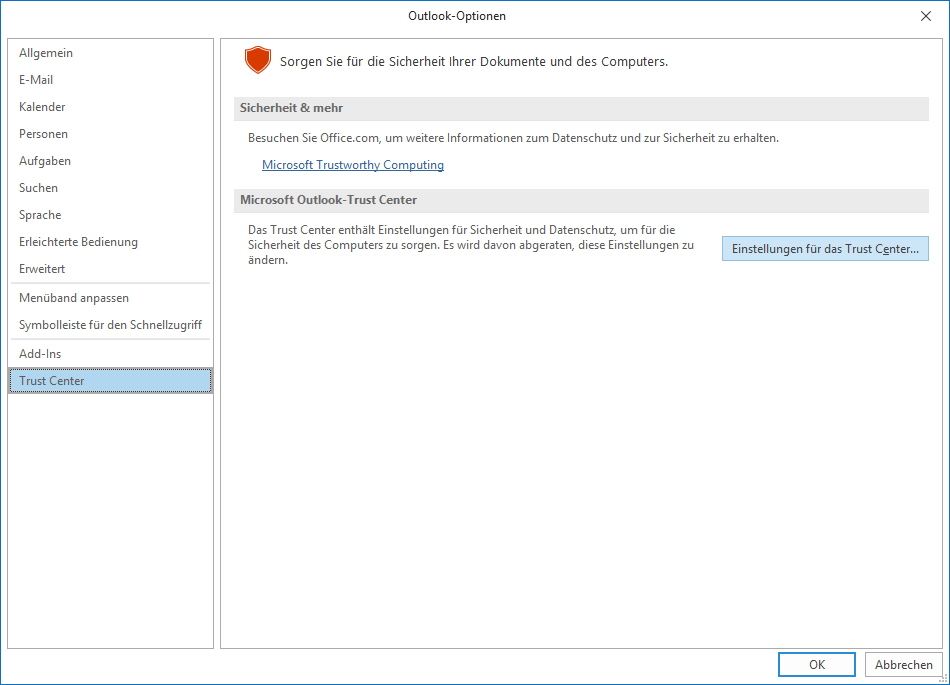Select Menüband anpassen in the sidebar
Image resolution: width=950 pixels, height=685 pixels.
(x=74, y=298)
